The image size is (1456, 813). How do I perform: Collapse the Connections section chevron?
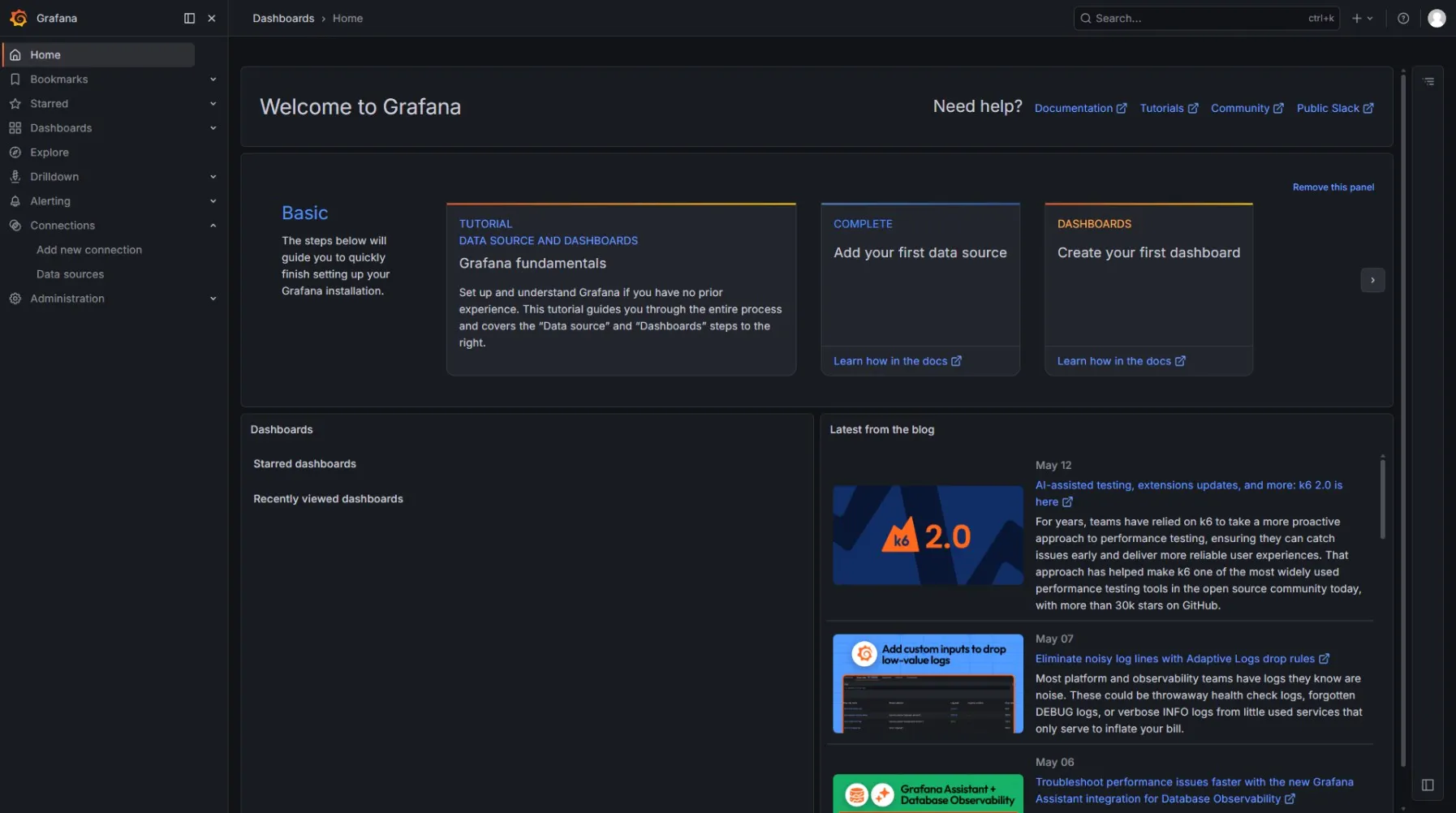[213, 225]
